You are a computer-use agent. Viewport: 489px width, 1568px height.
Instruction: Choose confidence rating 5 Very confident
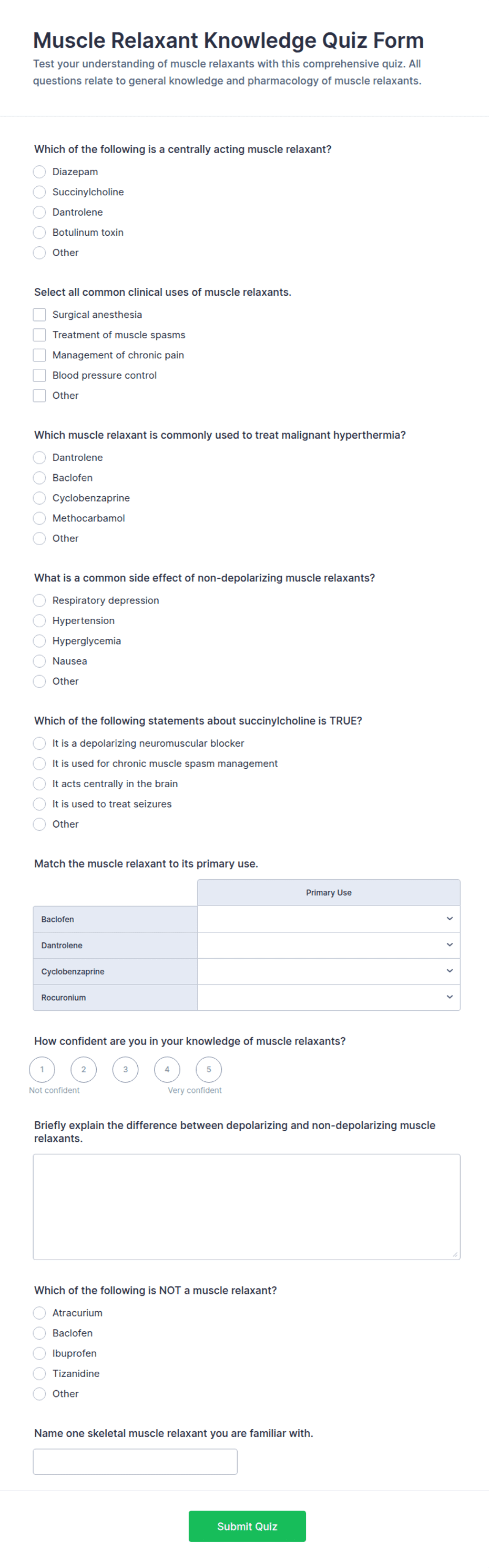[209, 1070]
